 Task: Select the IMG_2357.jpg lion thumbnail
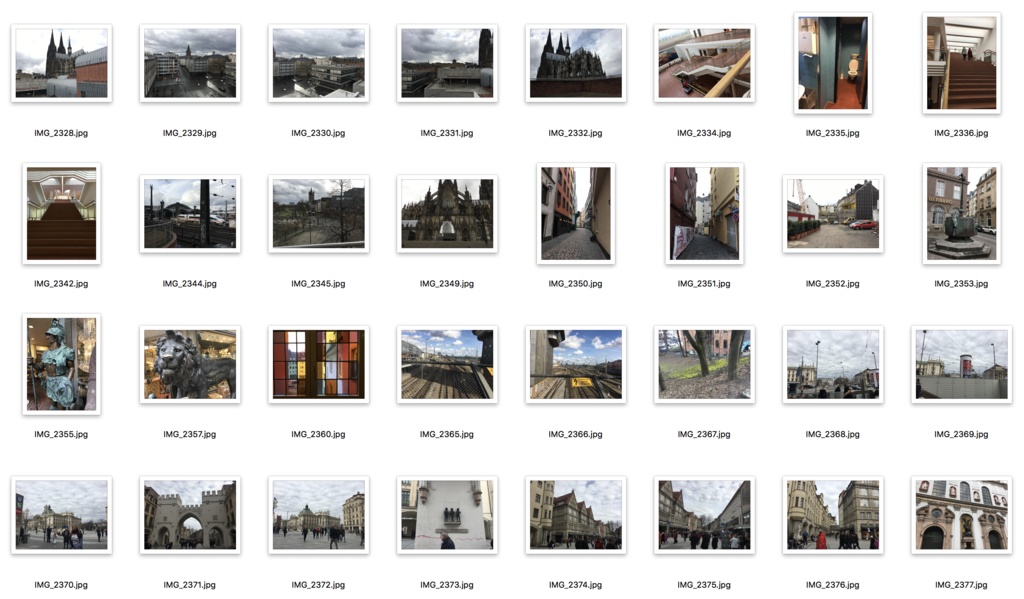pyautogui.click(x=190, y=364)
